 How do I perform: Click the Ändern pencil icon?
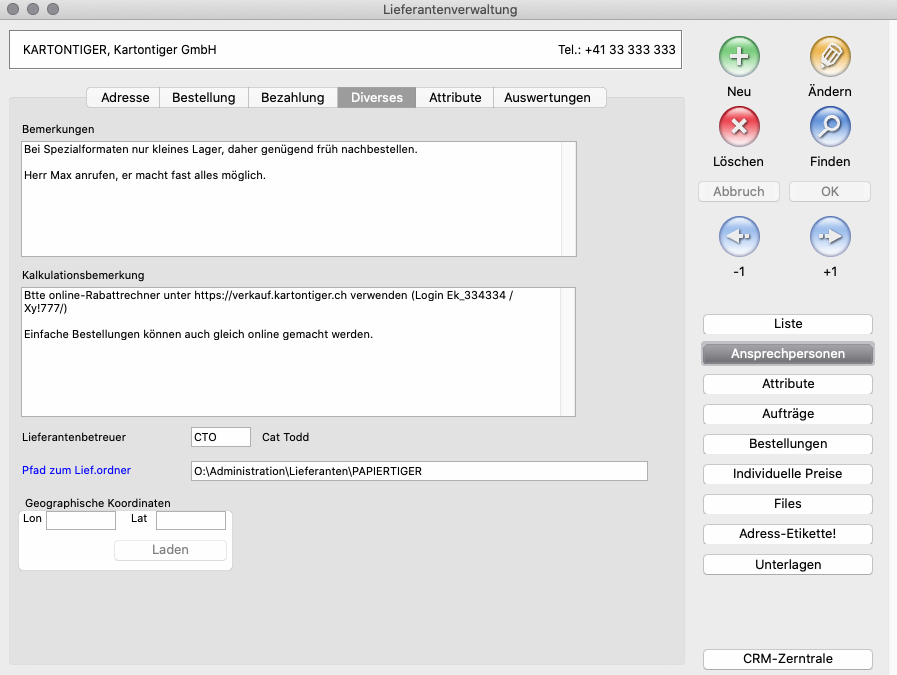(829, 57)
